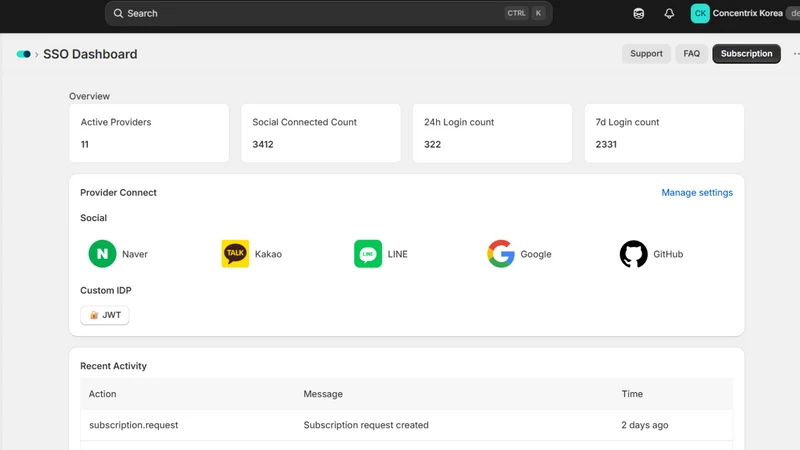
Task: Click the Time column header
Action: (x=632, y=394)
